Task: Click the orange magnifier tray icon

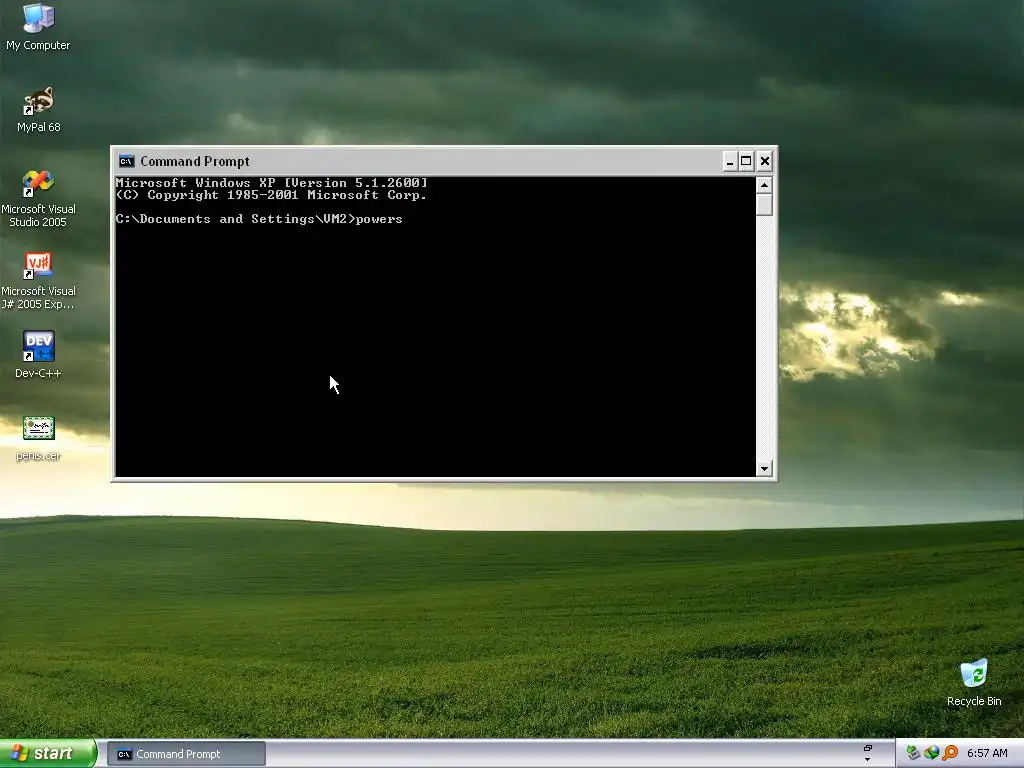Action: (x=950, y=753)
